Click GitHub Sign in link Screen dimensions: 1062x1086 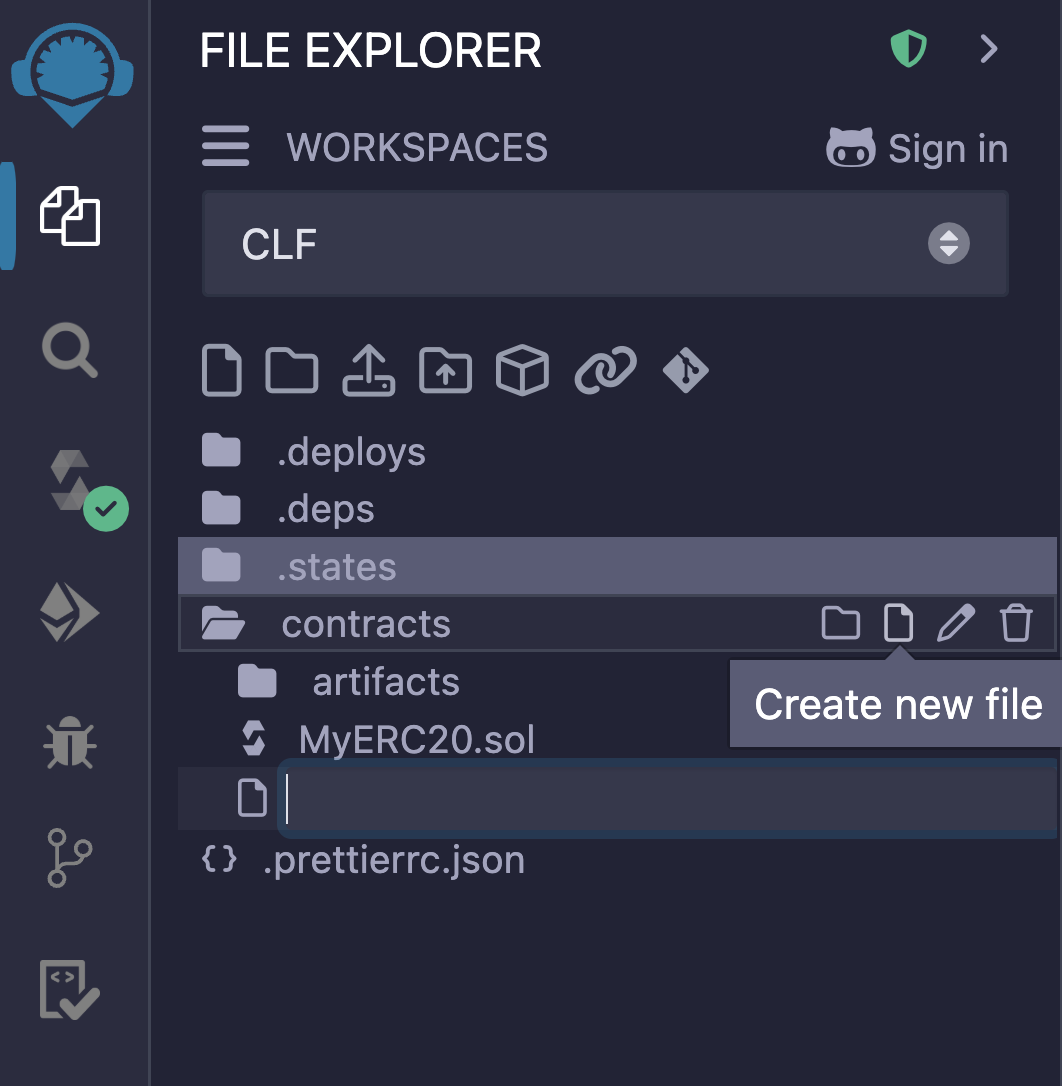917,149
